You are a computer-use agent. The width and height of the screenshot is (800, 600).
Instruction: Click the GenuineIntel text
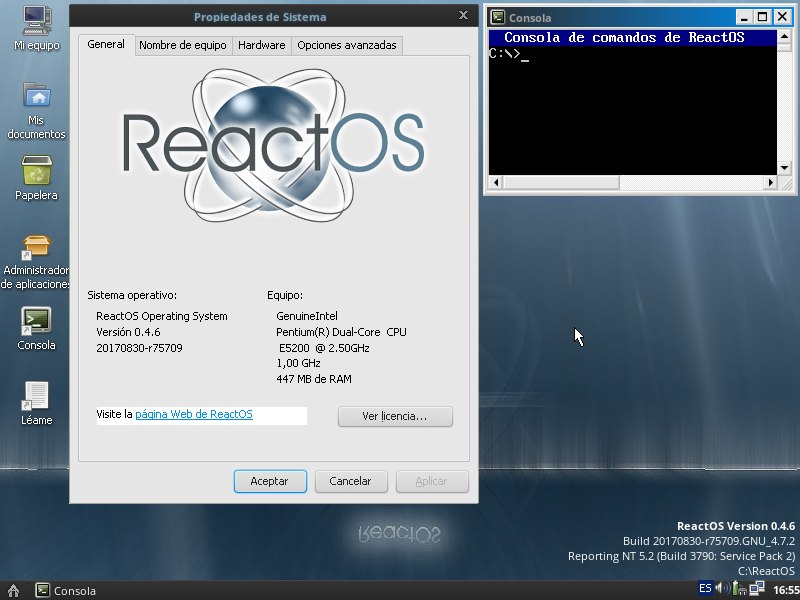pyautogui.click(x=307, y=316)
